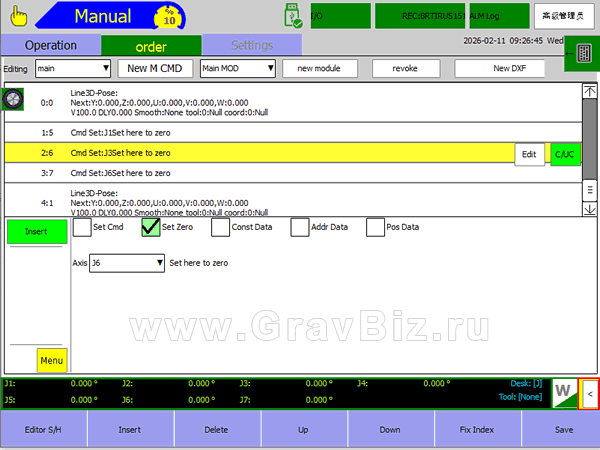The height and width of the screenshot is (450, 600).
Task: Open the Axis J6 dropdown
Action: click(127, 263)
